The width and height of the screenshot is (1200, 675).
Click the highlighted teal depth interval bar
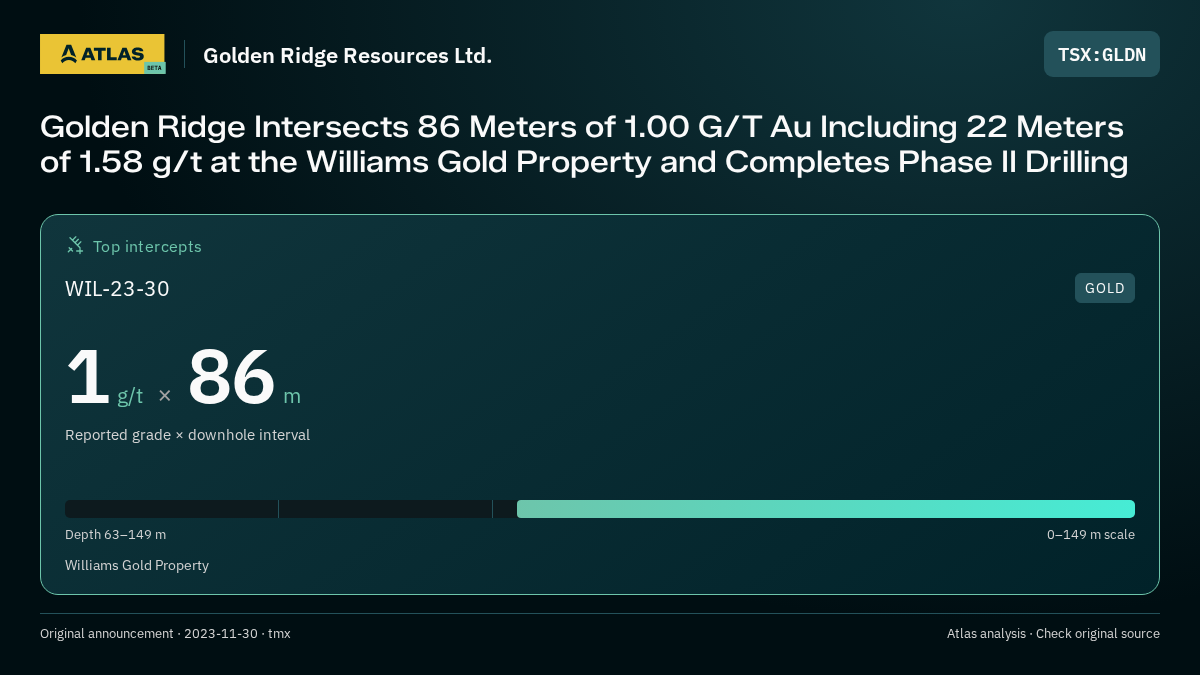pos(826,509)
